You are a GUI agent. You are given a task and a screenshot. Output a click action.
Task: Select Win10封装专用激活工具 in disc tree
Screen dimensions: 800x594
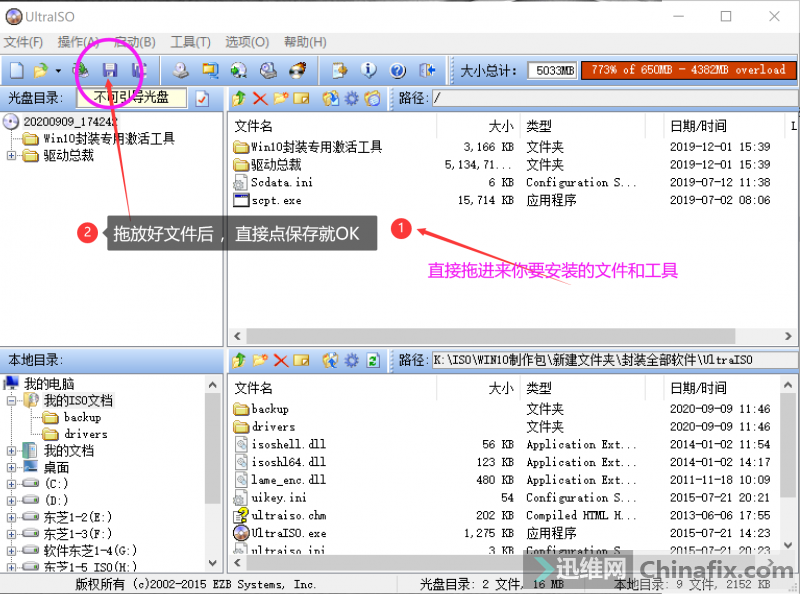(109, 139)
